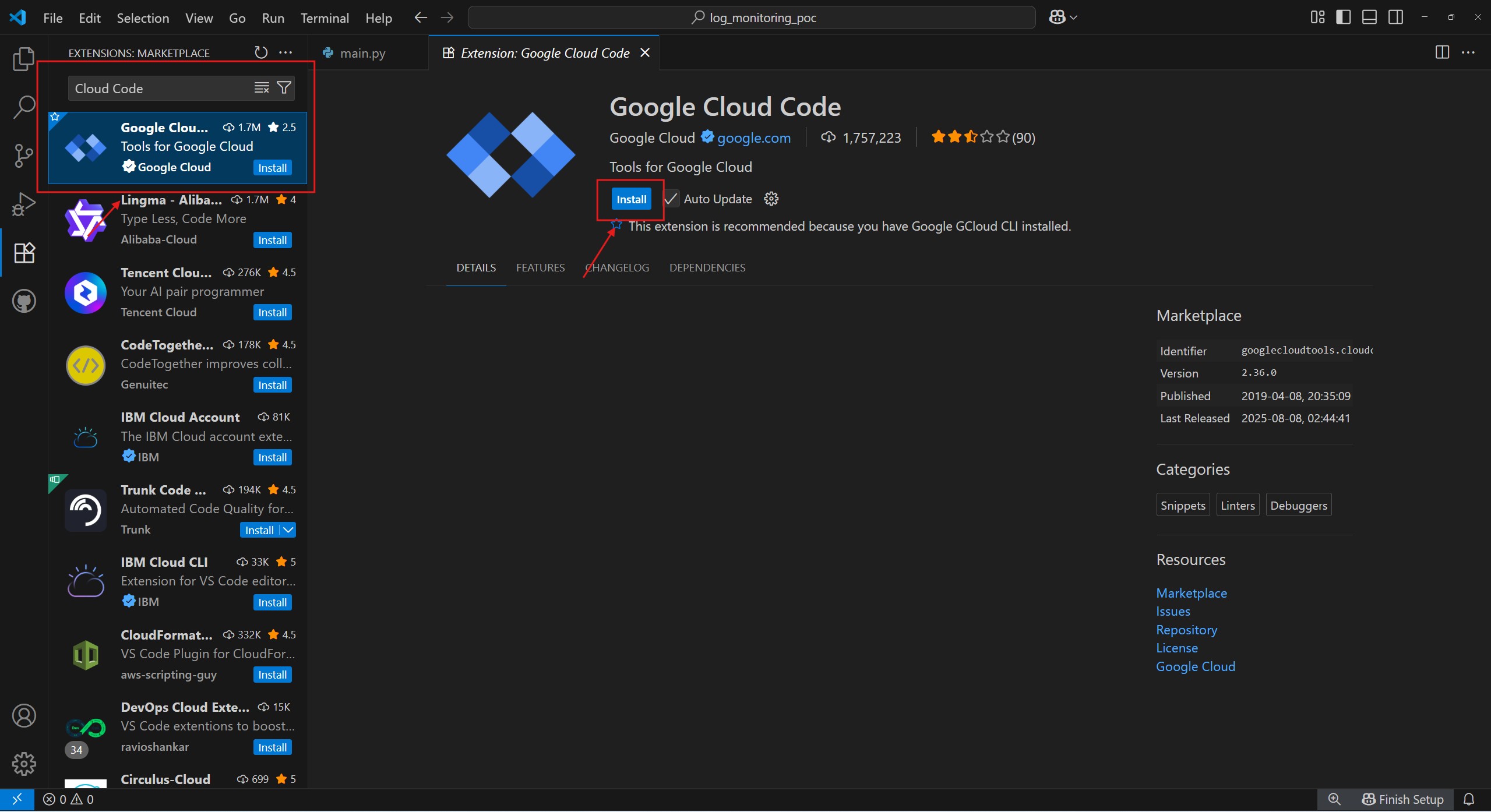Open extension manage gear icon
The height and width of the screenshot is (812, 1491).
click(x=771, y=199)
